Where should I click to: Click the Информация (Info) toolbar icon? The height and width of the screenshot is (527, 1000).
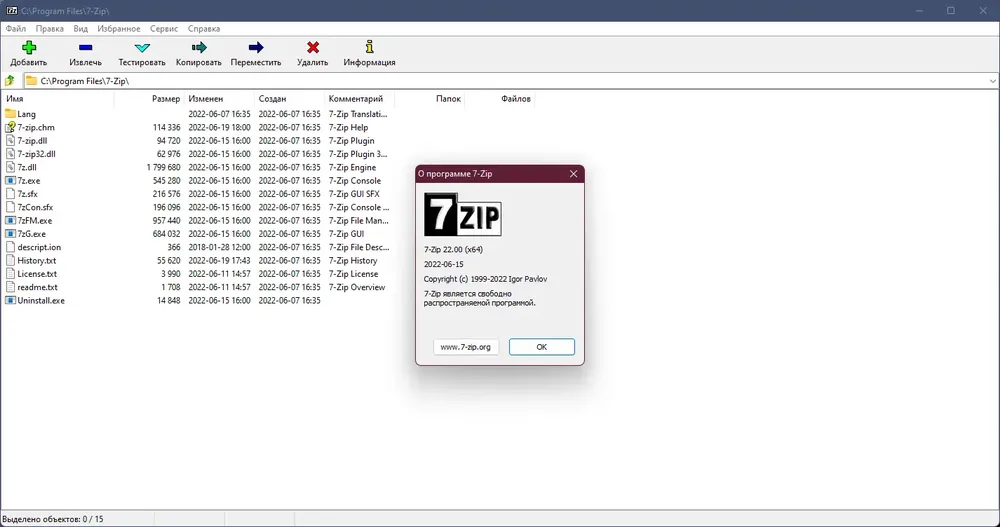pyautogui.click(x=369, y=47)
